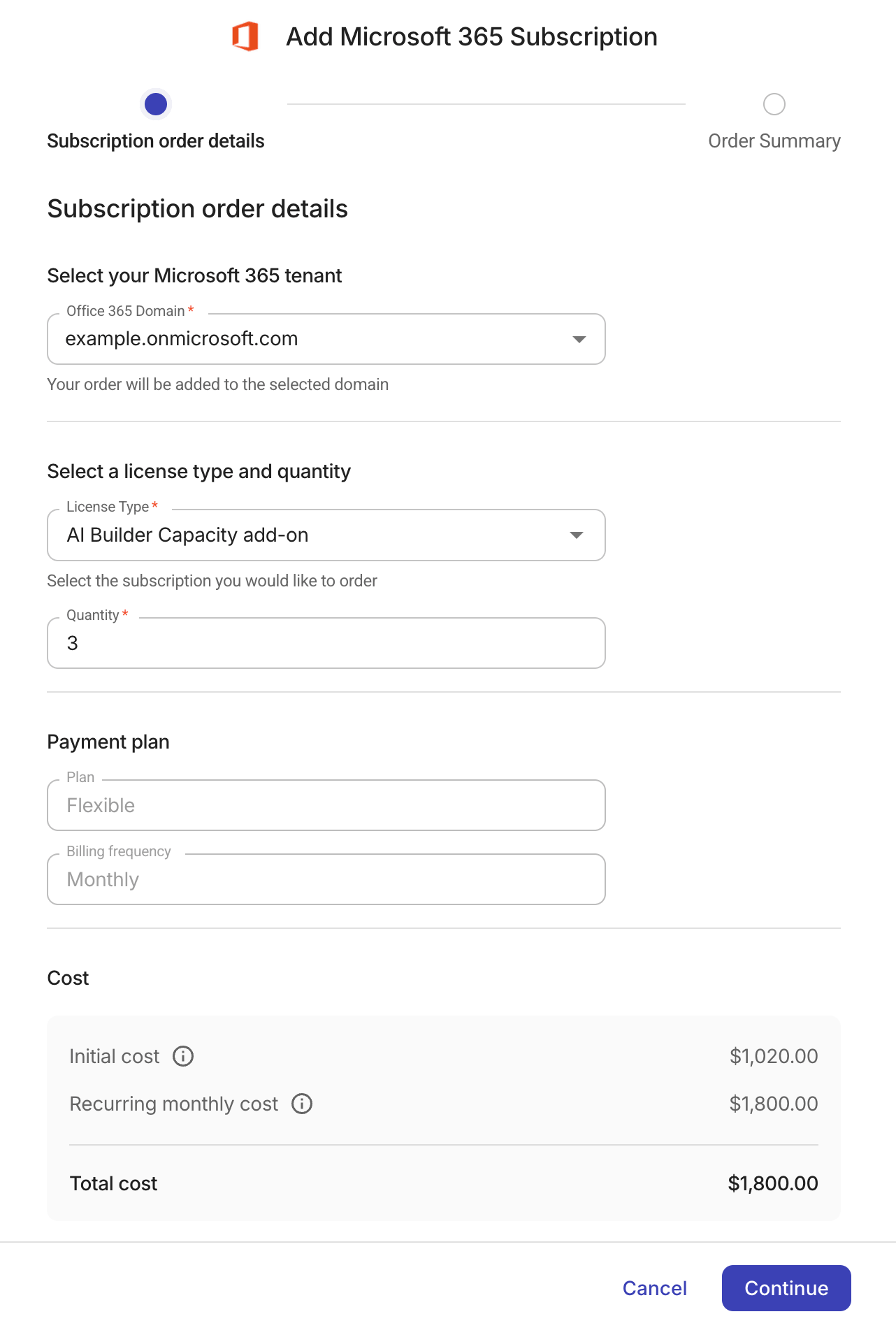The height and width of the screenshot is (1328, 896).
Task: Click the Microsoft Office logo icon
Action: point(245,36)
